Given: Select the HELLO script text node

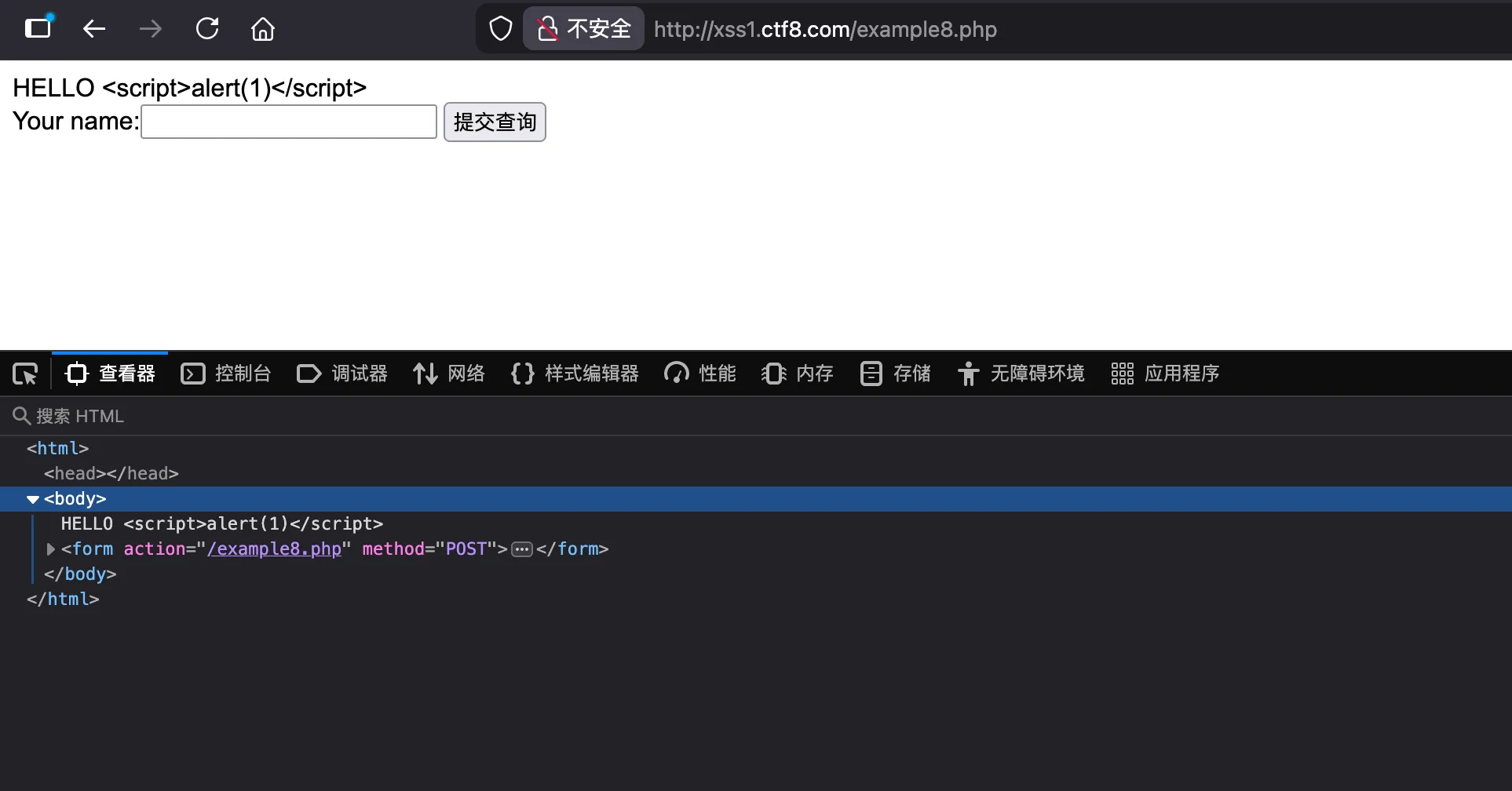Looking at the screenshot, I should [222, 523].
